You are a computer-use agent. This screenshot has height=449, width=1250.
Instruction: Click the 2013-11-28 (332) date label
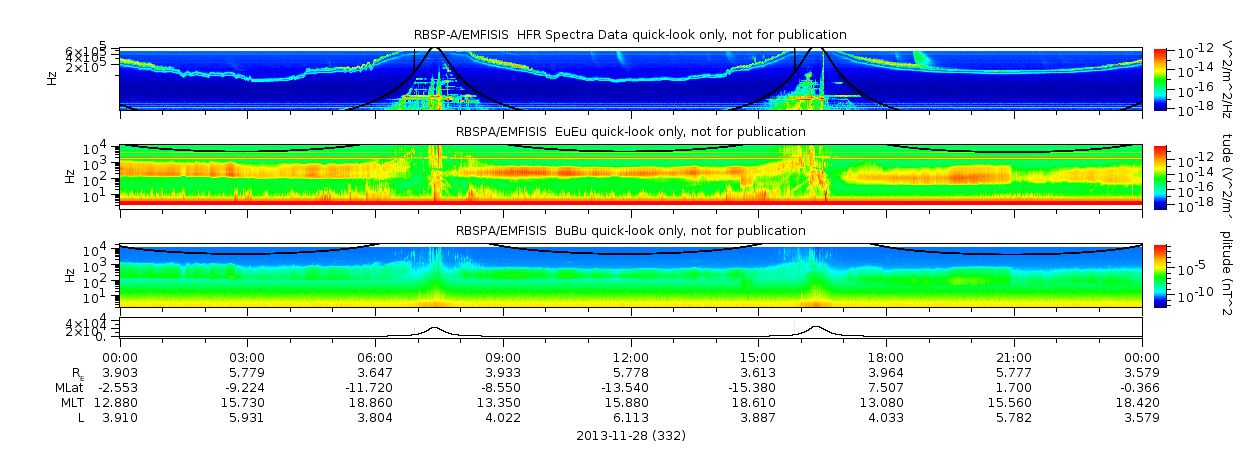pyautogui.click(x=631, y=436)
